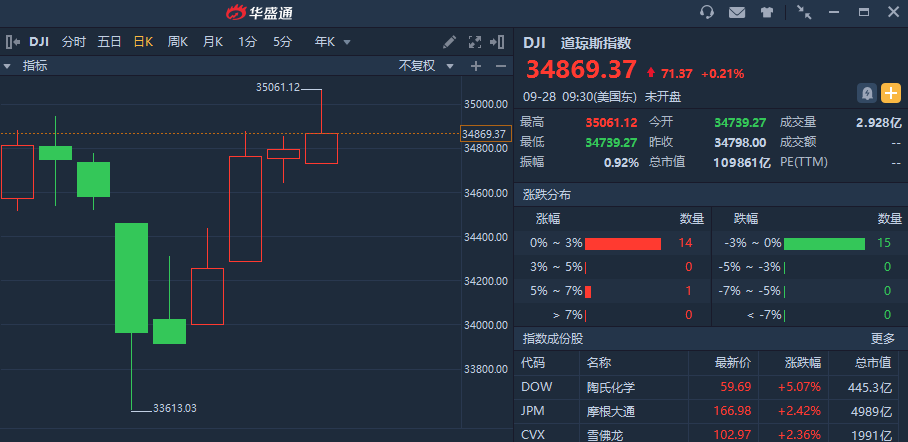Click the 华盛通 logo
The width and height of the screenshot is (908, 442).
point(260,12)
